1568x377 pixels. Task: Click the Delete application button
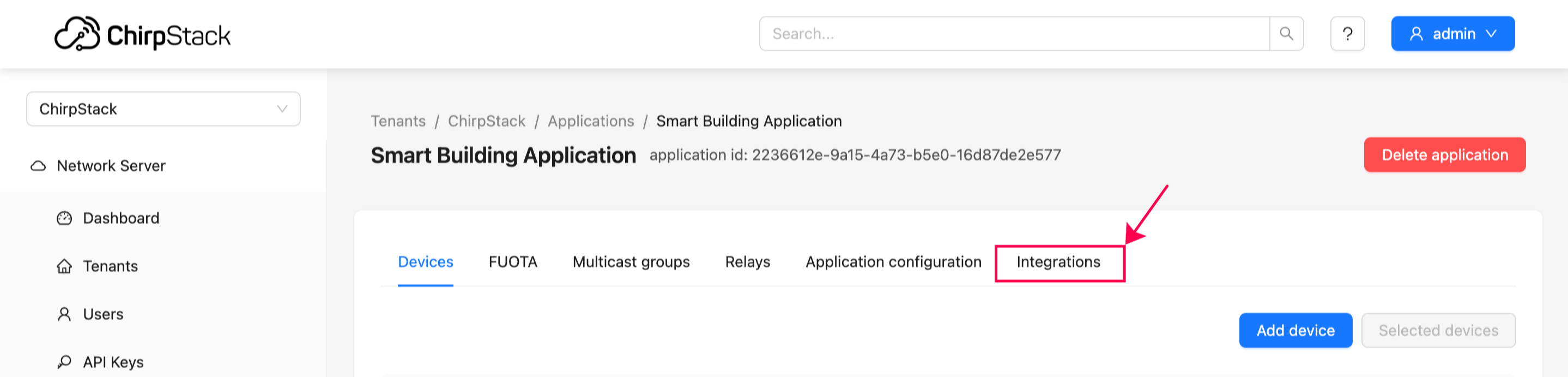click(1444, 155)
